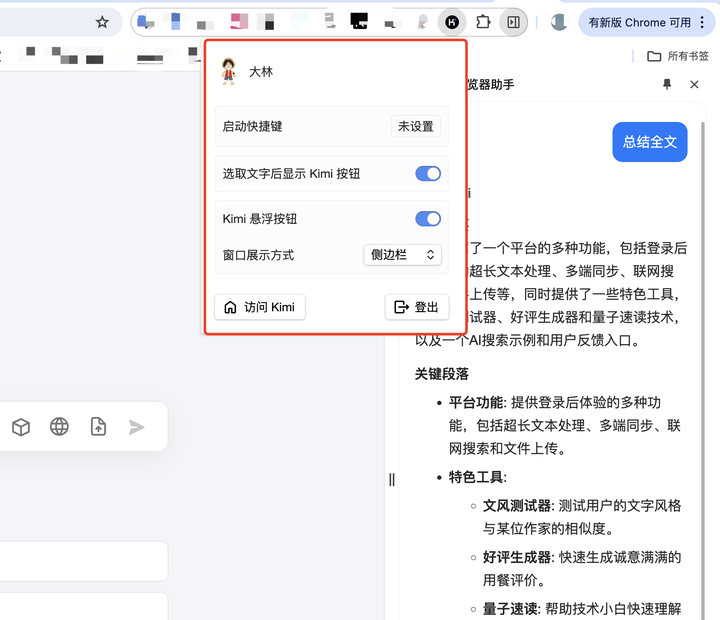The image size is (720, 620).
Task: Click the 量子速读 sub-bullet text
Action: tap(510, 609)
